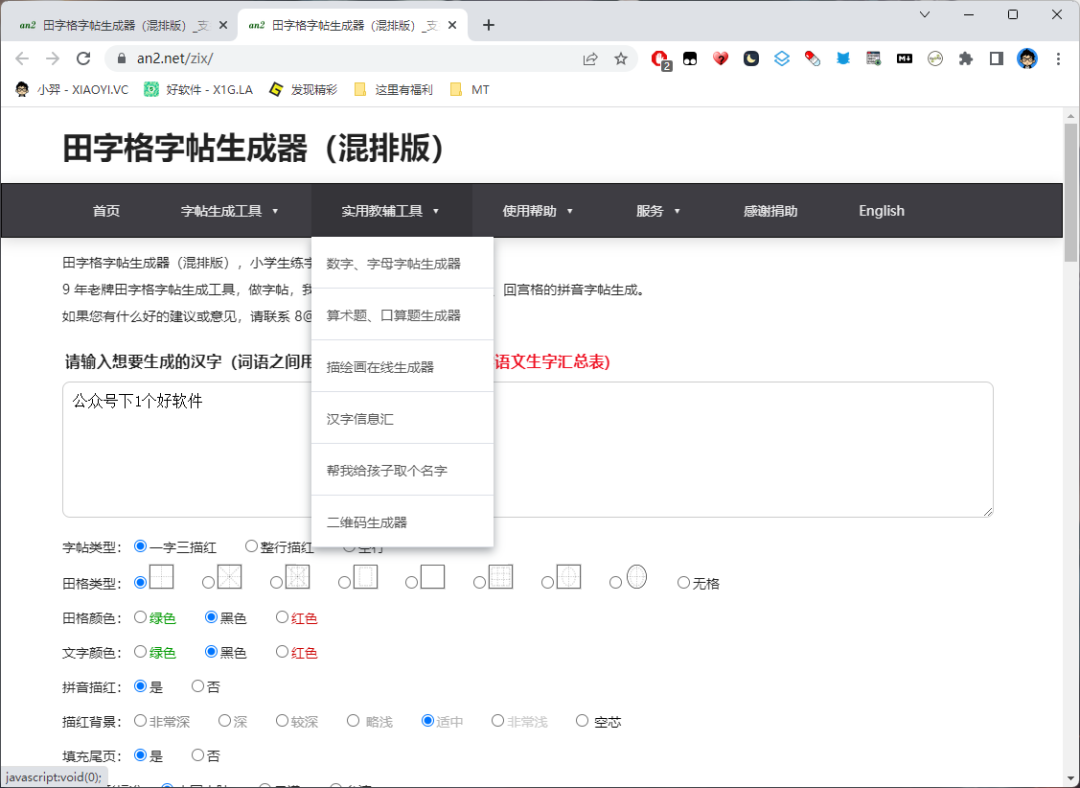Viewport: 1080px width, 788px height.
Task: Click the share page icon in address bar
Action: [591, 59]
